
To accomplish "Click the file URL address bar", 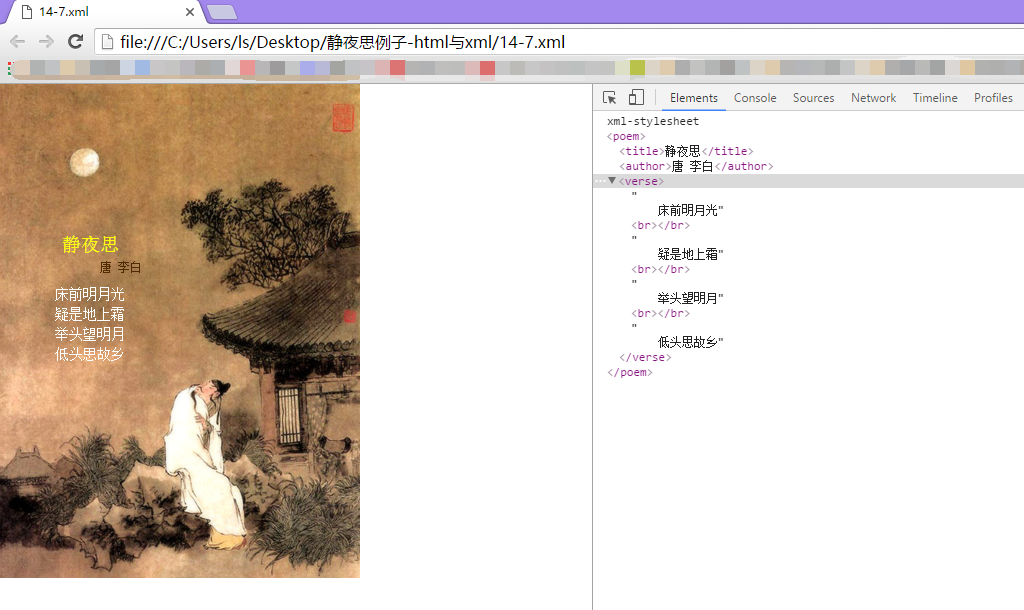I will point(559,42).
